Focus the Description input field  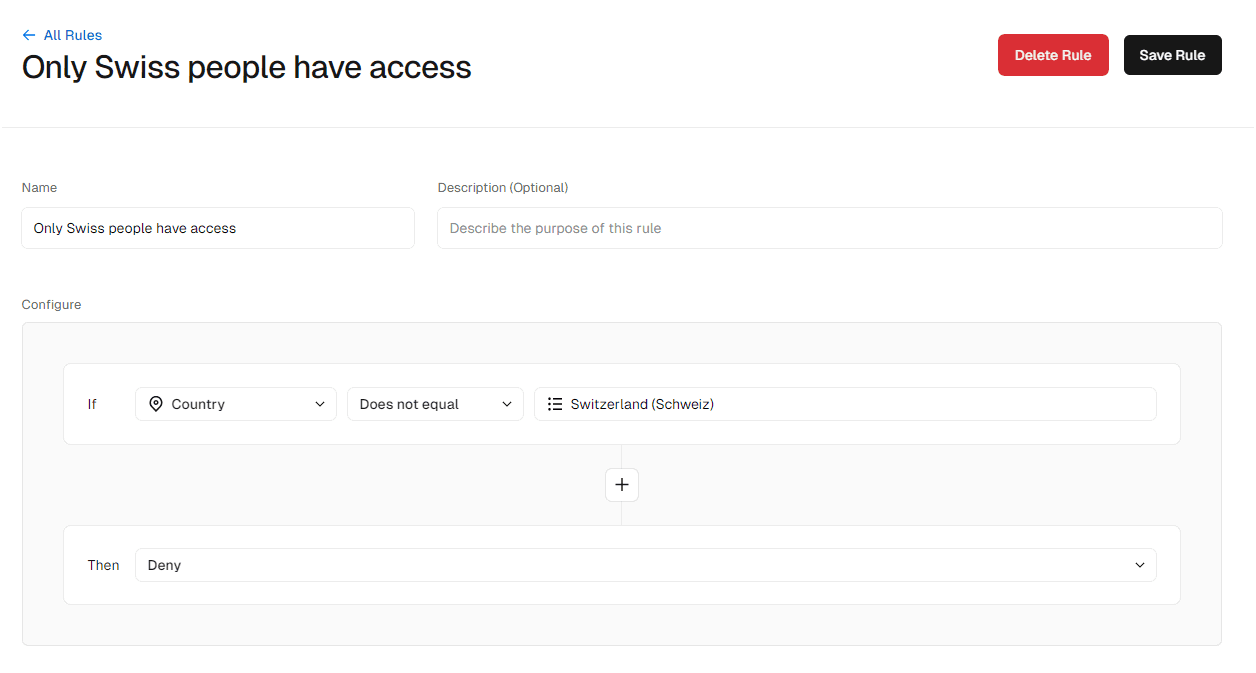pyautogui.click(x=830, y=228)
